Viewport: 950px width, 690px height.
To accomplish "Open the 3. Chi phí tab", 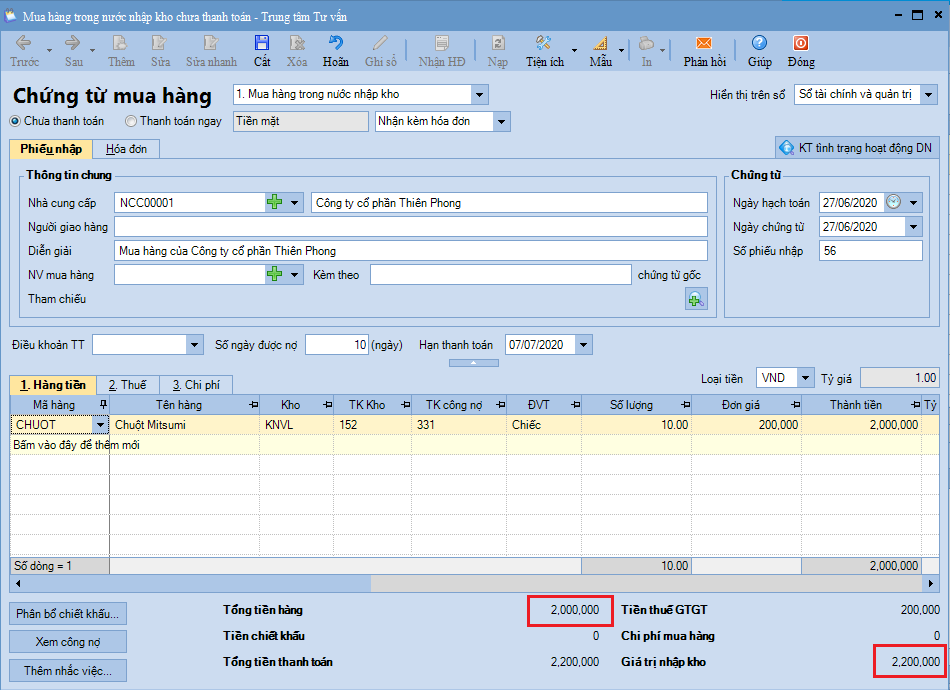I will click(196, 385).
